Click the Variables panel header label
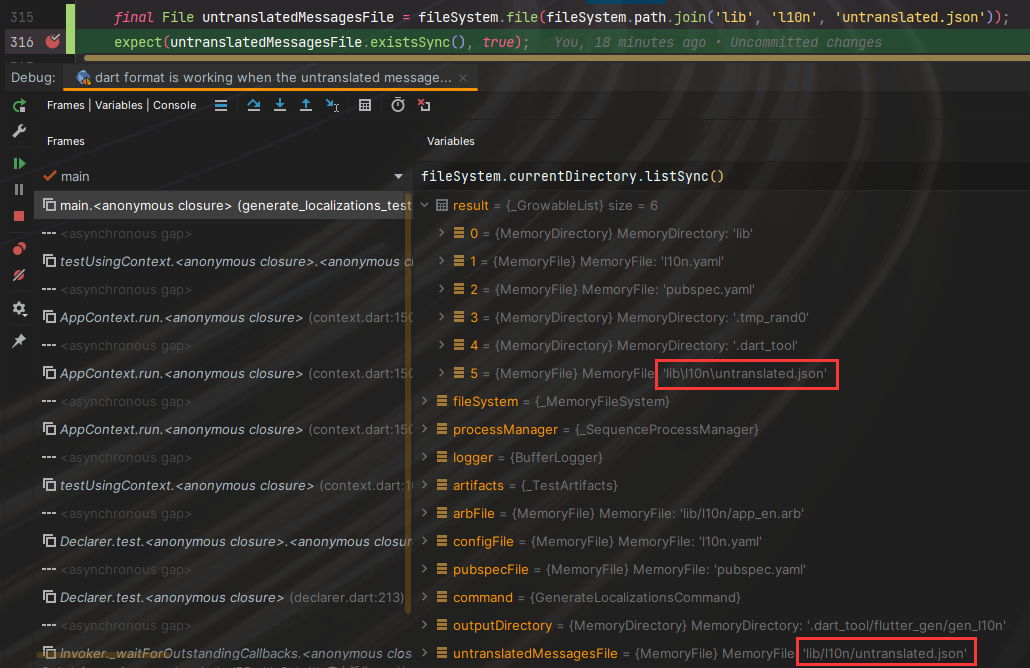1030x668 pixels. pyautogui.click(x=451, y=141)
